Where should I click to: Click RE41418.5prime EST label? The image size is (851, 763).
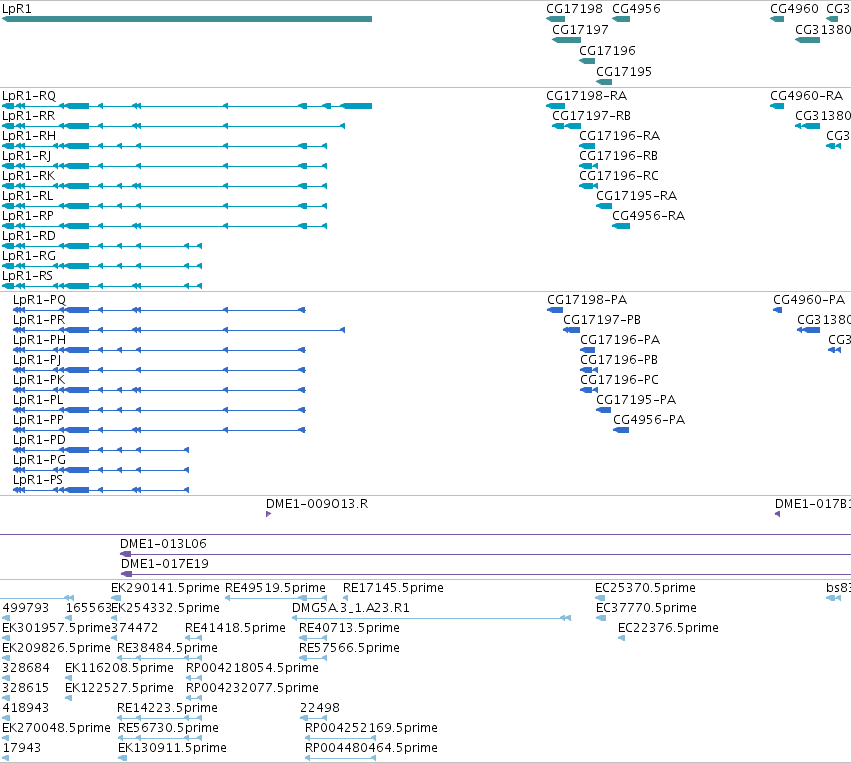[235, 628]
